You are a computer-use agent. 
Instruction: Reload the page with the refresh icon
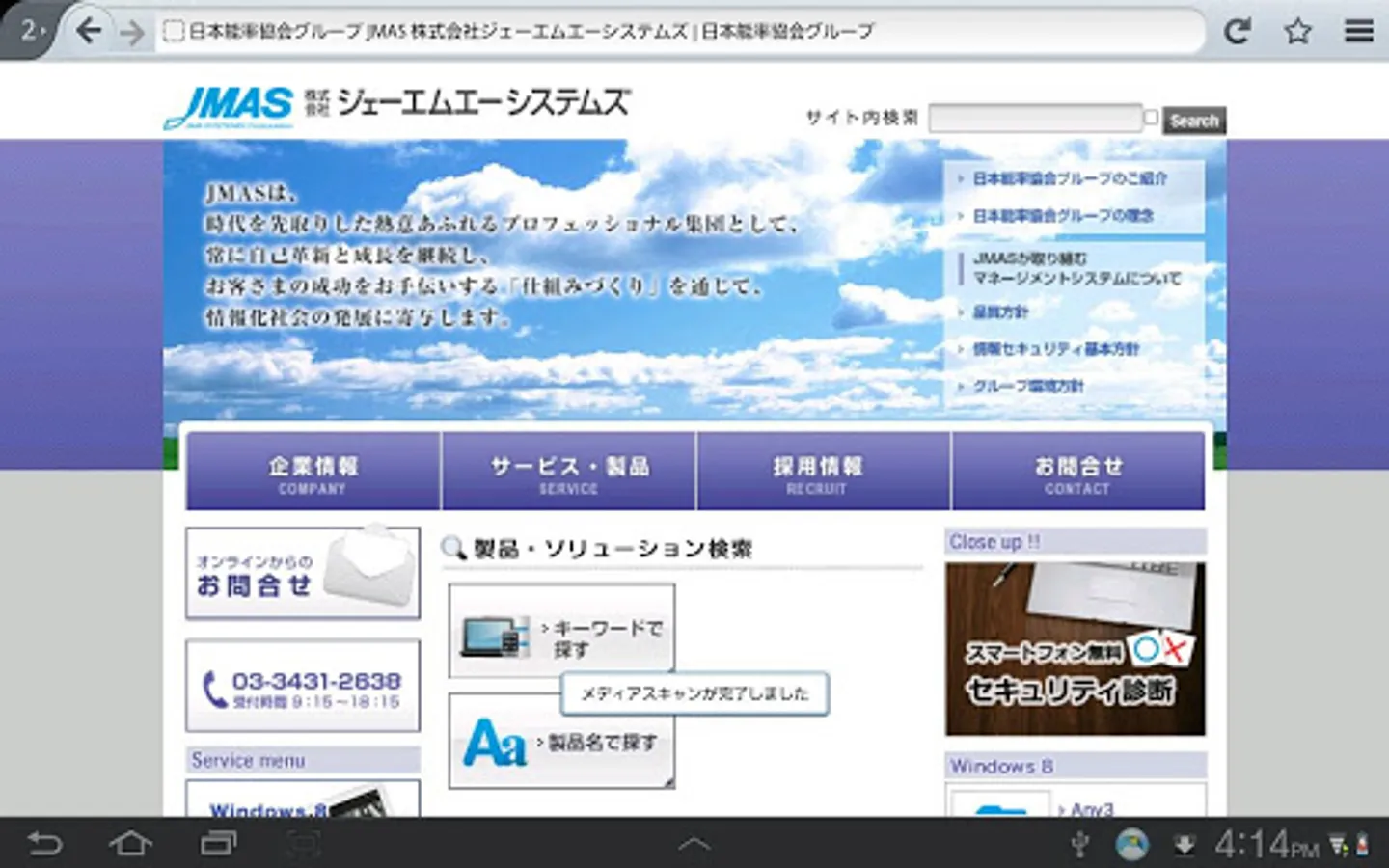[1237, 32]
